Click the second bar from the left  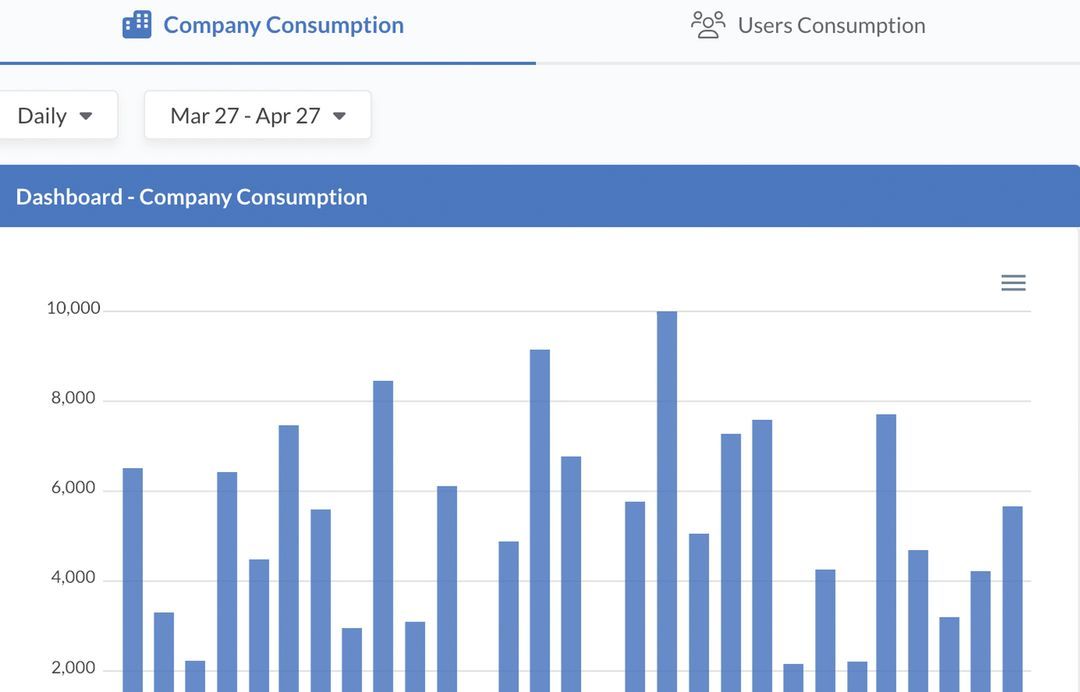(x=164, y=650)
